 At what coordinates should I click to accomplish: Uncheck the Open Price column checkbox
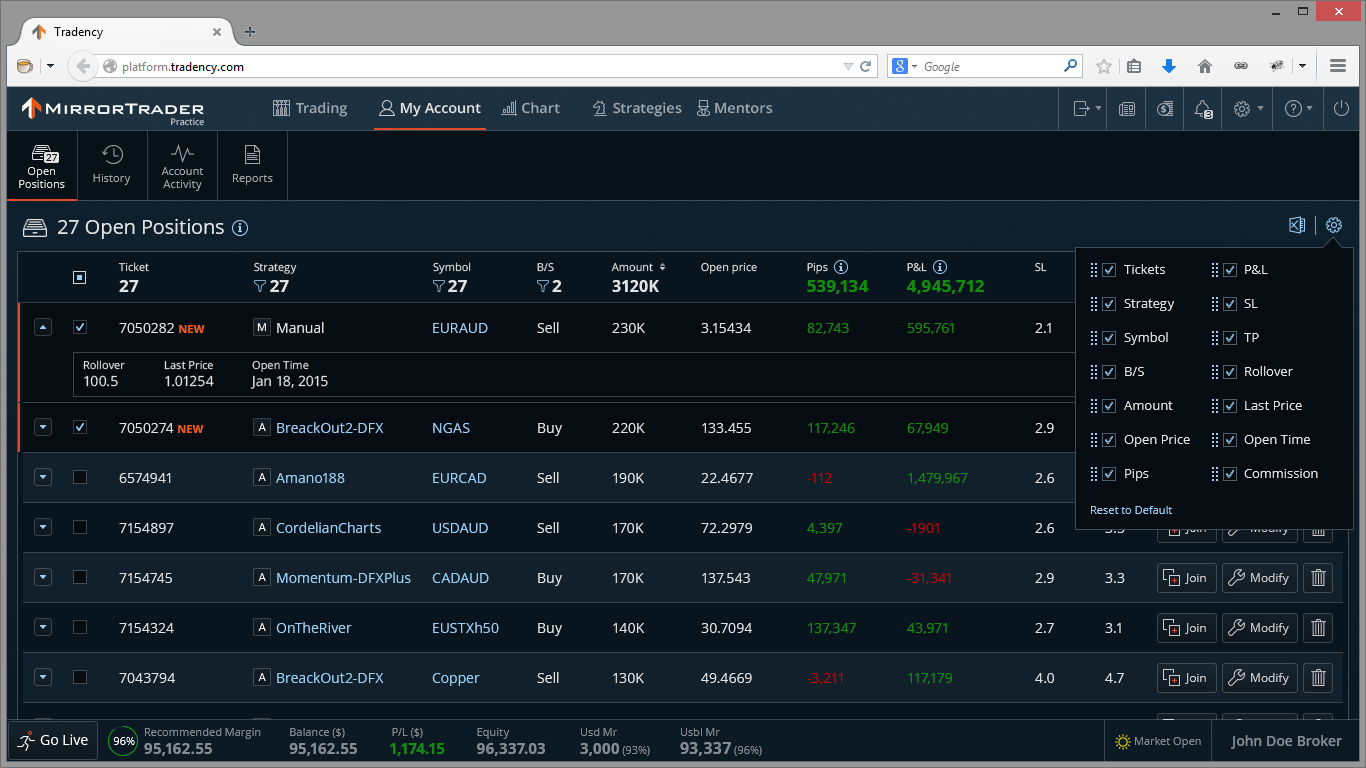coord(1109,440)
